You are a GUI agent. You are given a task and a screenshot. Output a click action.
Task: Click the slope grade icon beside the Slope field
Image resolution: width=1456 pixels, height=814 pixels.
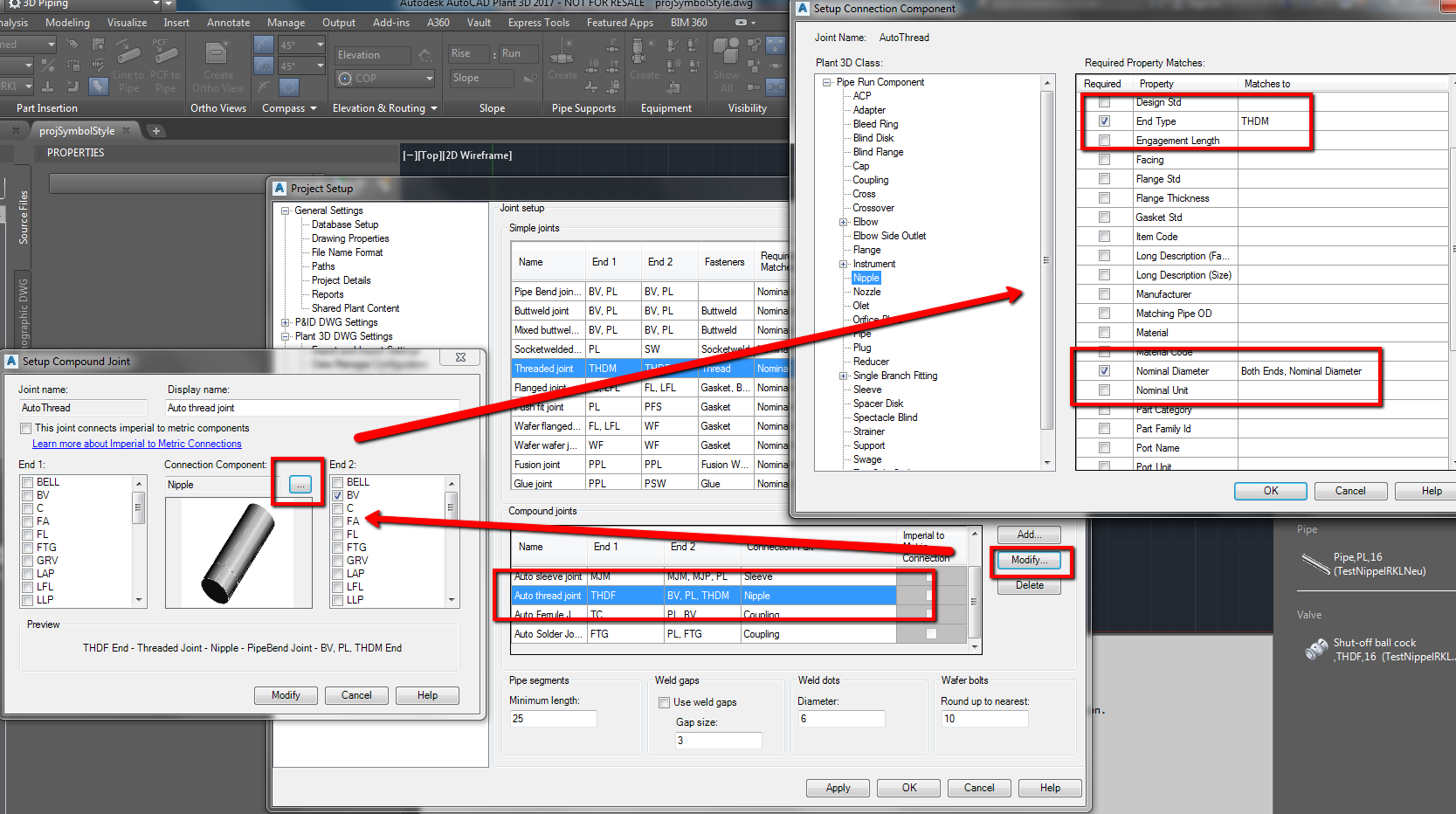(x=530, y=78)
